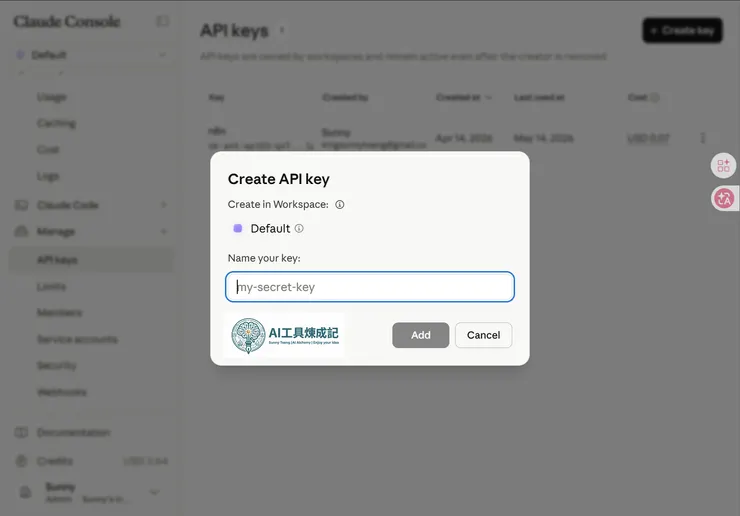
Task: Open Cost in the sidebar
Action: coord(48,150)
